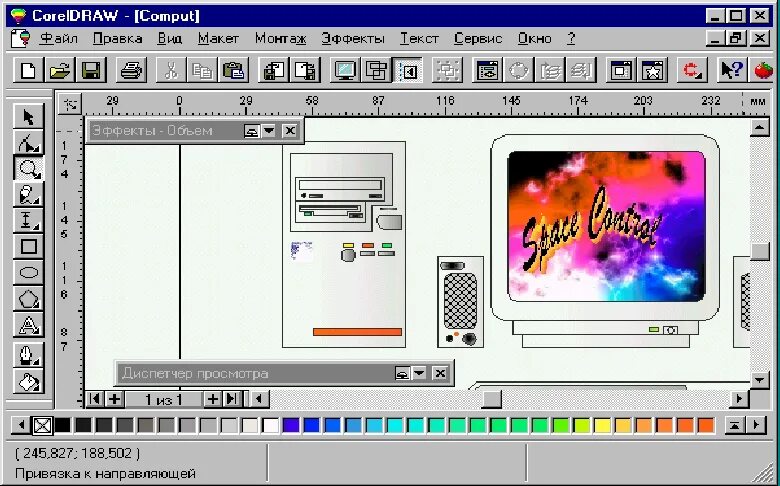The height and width of the screenshot is (486, 780).
Task: Click the New document icon
Action: click(x=28, y=70)
